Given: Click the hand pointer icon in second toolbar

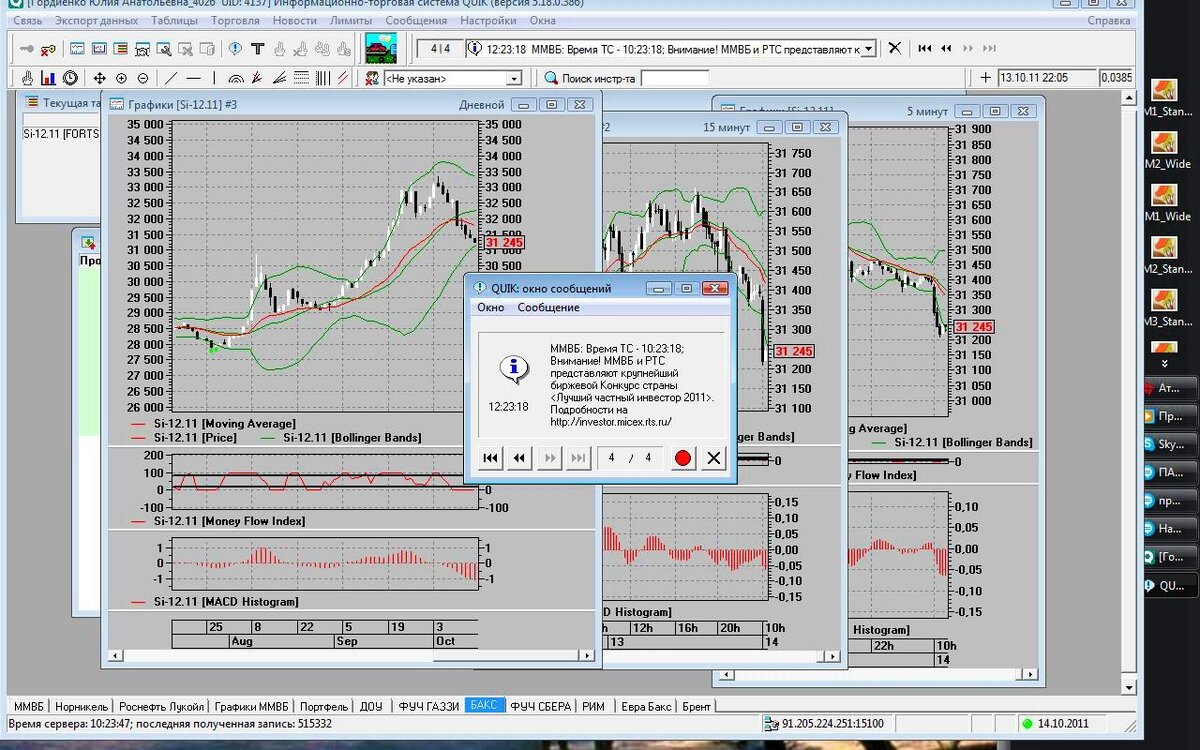Looking at the screenshot, I should pos(27,78).
